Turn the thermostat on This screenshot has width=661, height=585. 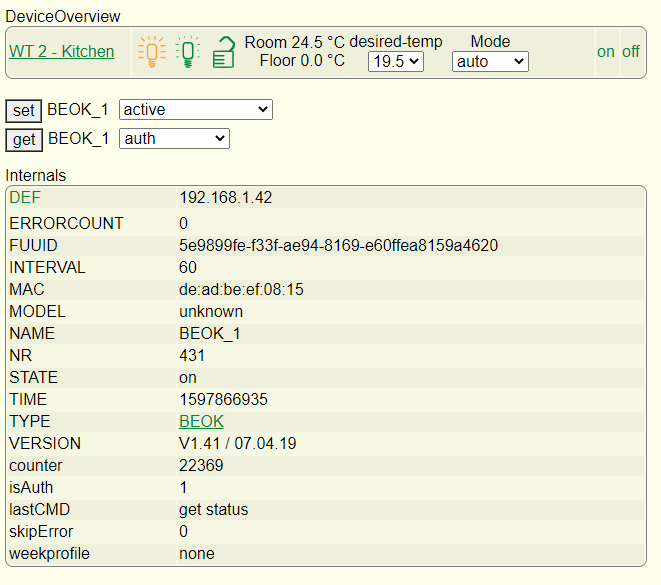606,52
